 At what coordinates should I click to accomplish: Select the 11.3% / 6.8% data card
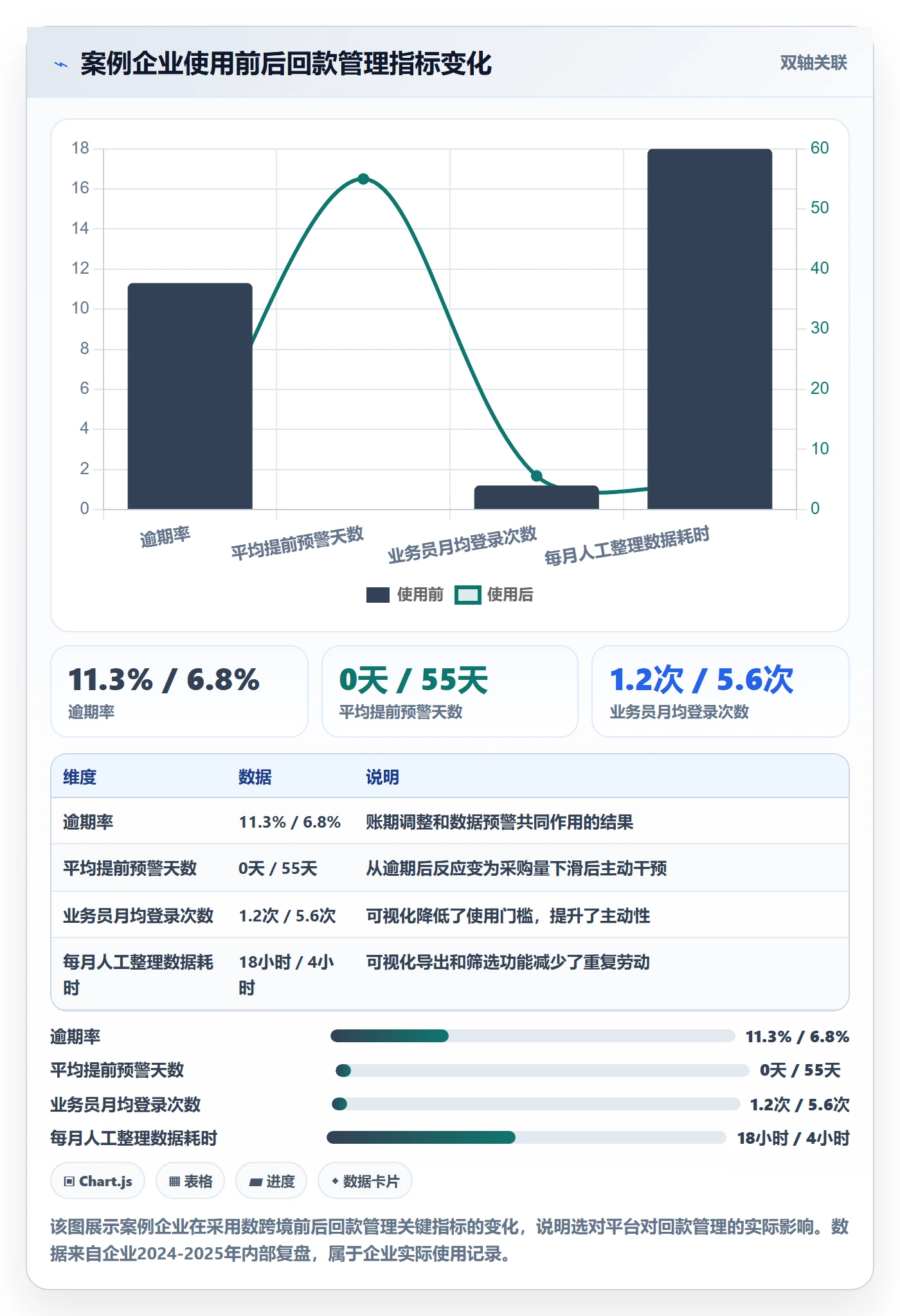pos(179,691)
